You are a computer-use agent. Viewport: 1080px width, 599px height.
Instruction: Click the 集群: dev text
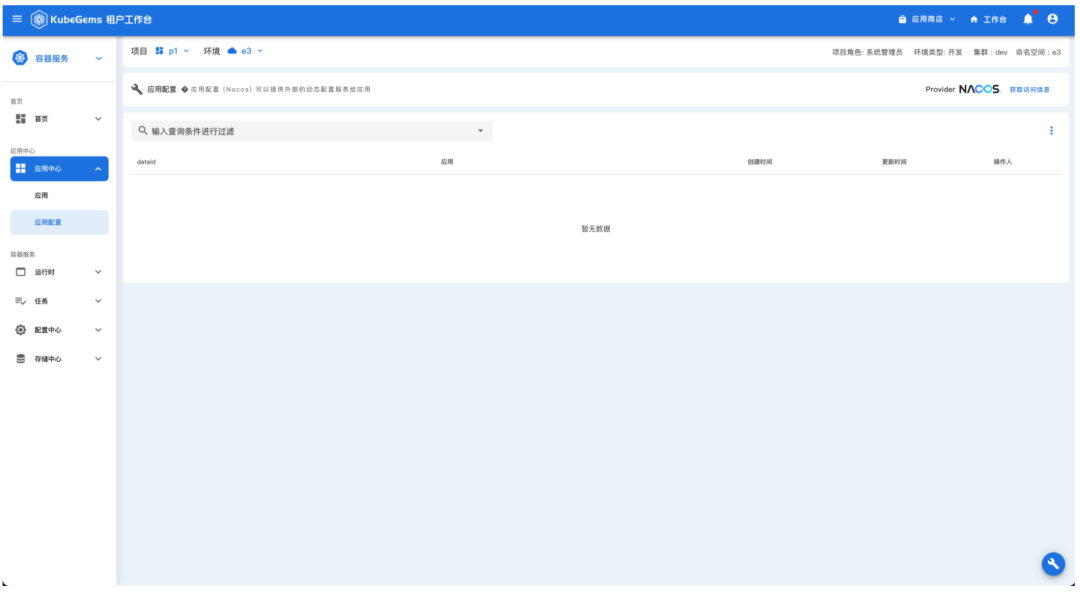(990, 52)
